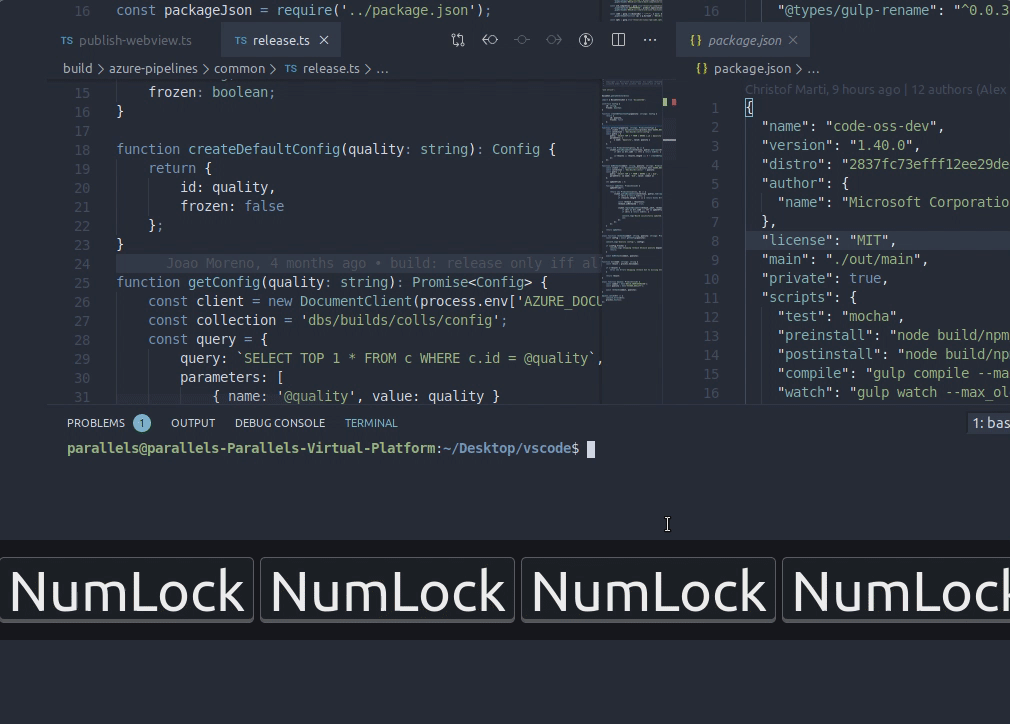
Task: Click line number 25 in release.ts gutter
Action: pyautogui.click(x=82, y=283)
